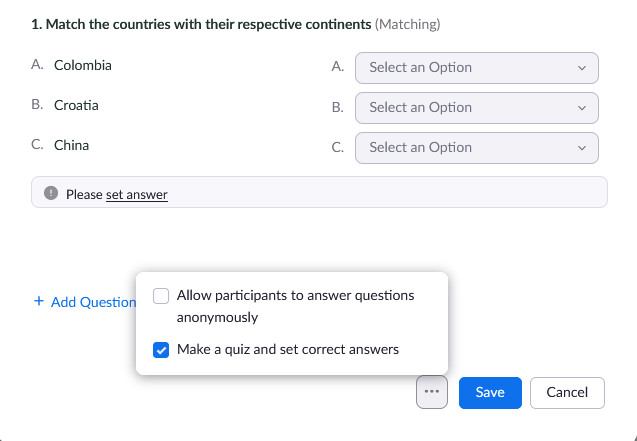Enable anonymous answers checkbox
The image size is (637, 441).
coord(161,296)
